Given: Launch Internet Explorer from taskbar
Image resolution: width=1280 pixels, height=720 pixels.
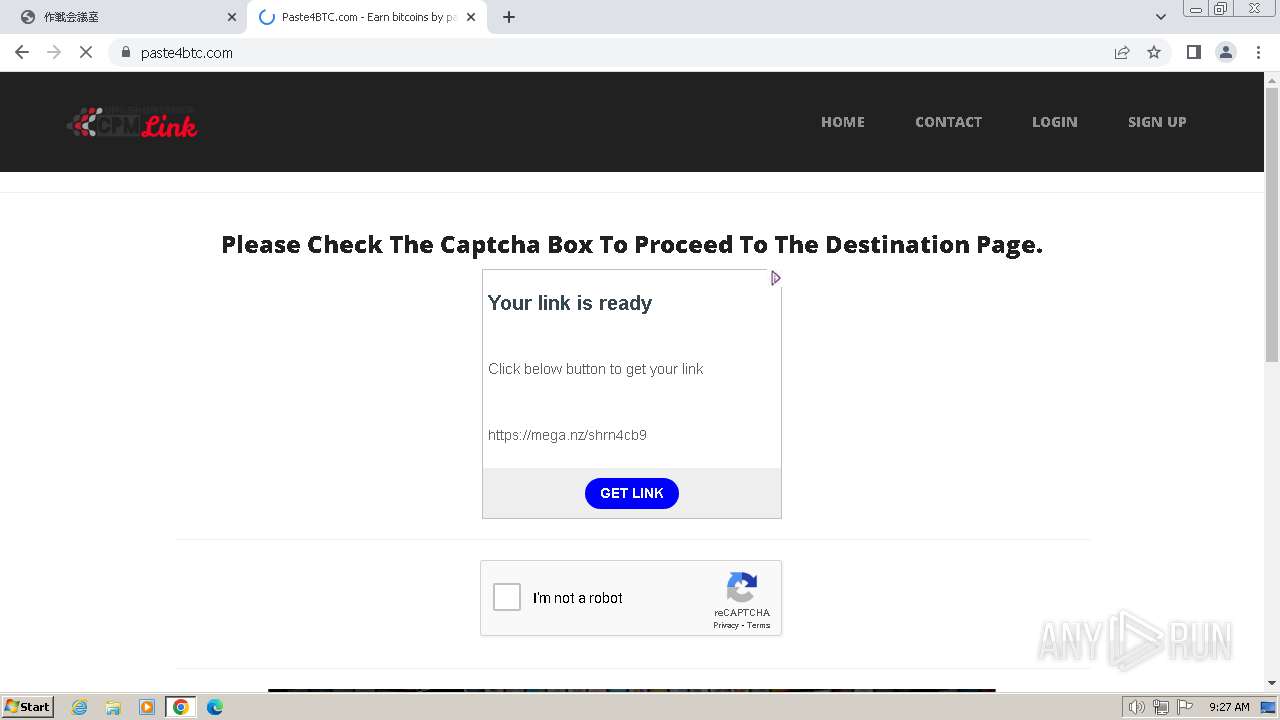Looking at the screenshot, I should (x=80, y=707).
